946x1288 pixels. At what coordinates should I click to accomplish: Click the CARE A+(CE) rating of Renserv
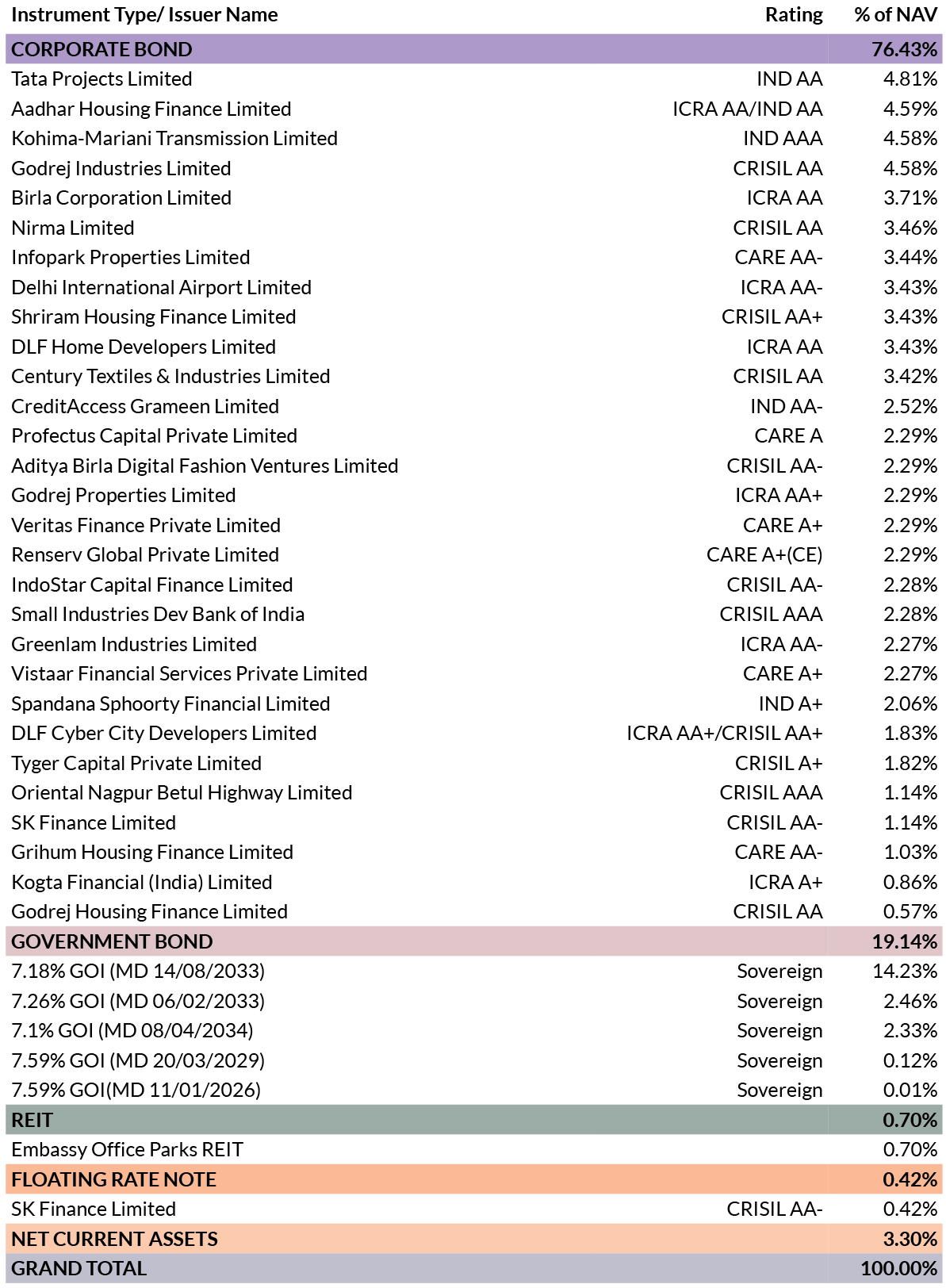click(x=764, y=555)
